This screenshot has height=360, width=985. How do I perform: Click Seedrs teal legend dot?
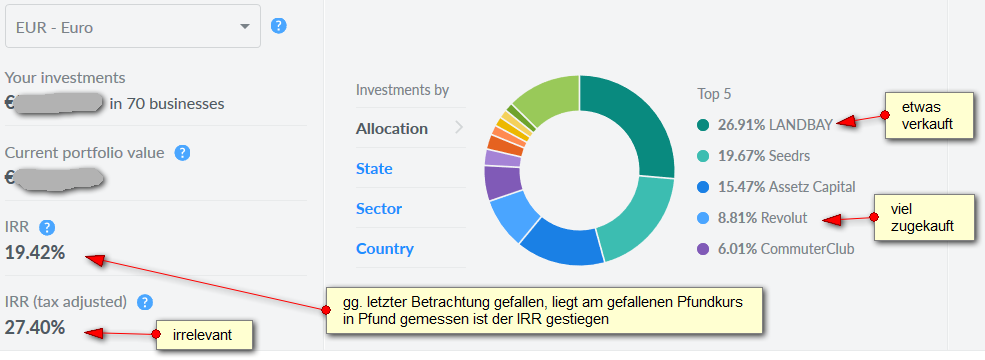click(703, 156)
